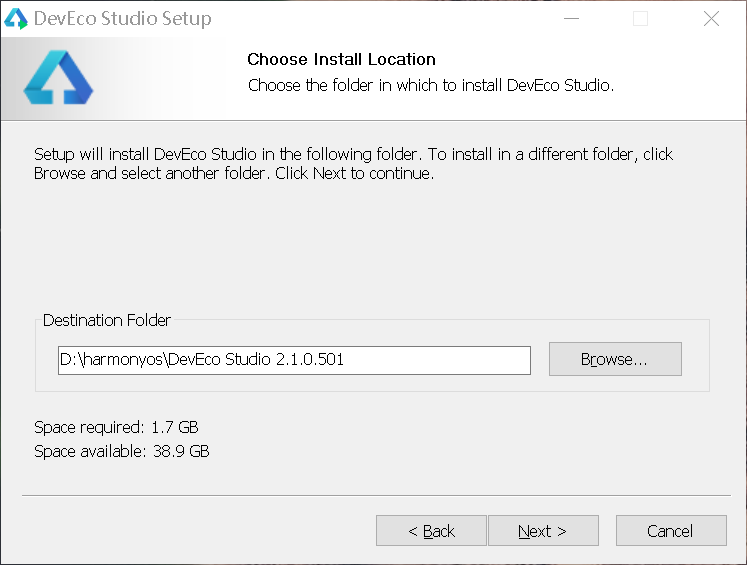Click the empty space right of Browse button

tap(695, 360)
